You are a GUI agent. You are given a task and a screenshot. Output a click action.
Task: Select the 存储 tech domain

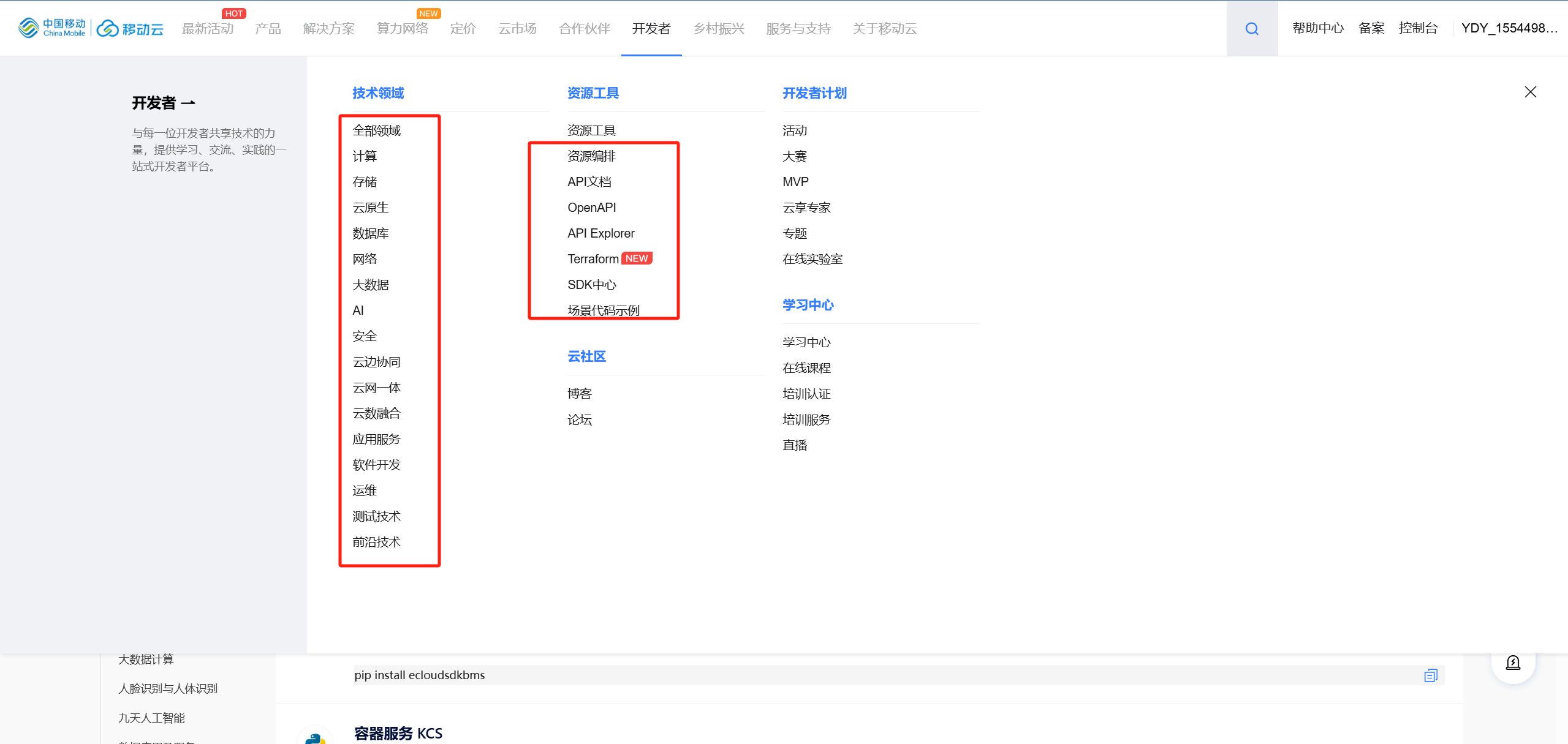(x=365, y=182)
